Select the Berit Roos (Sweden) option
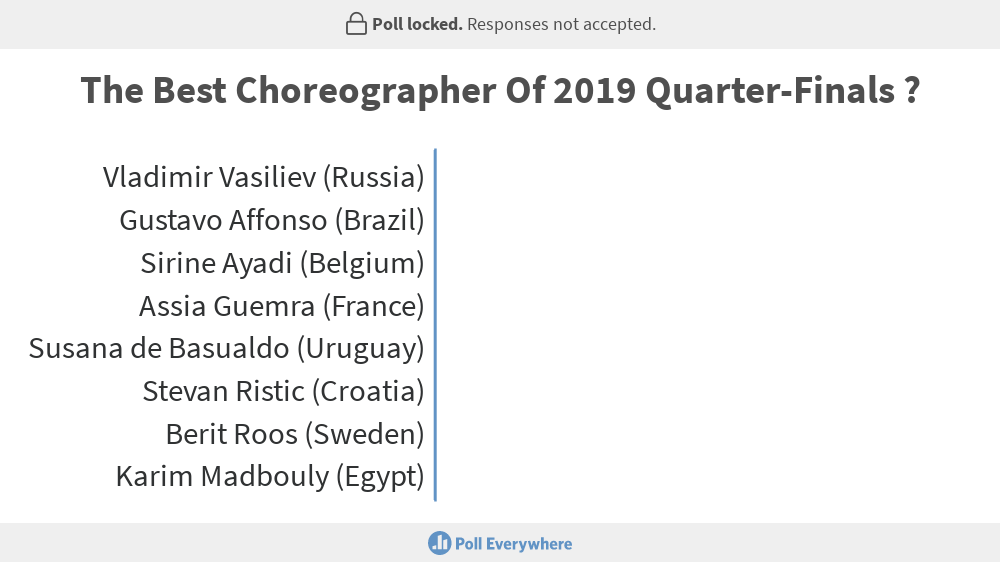Image resolution: width=1000 pixels, height=562 pixels. [x=295, y=434]
